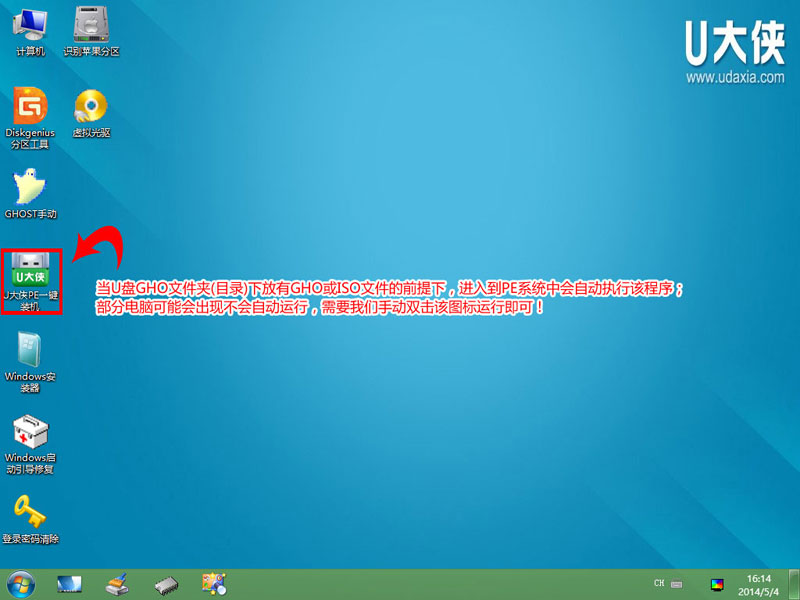This screenshot has width=800, height=600.
Task: Click the clock showing 16:14
Action: pyautogui.click(x=757, y=578)
